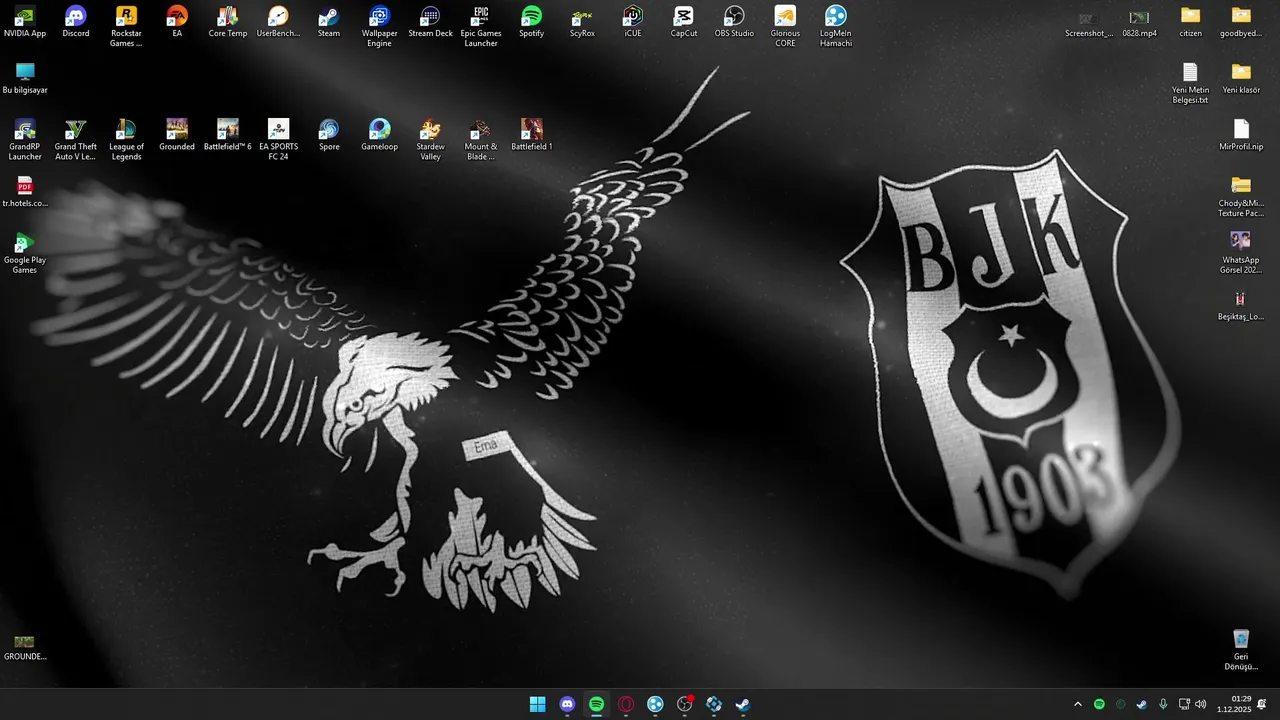Select the Core Temp desktop icon
Screen dimensions: 1280x720
228,22
